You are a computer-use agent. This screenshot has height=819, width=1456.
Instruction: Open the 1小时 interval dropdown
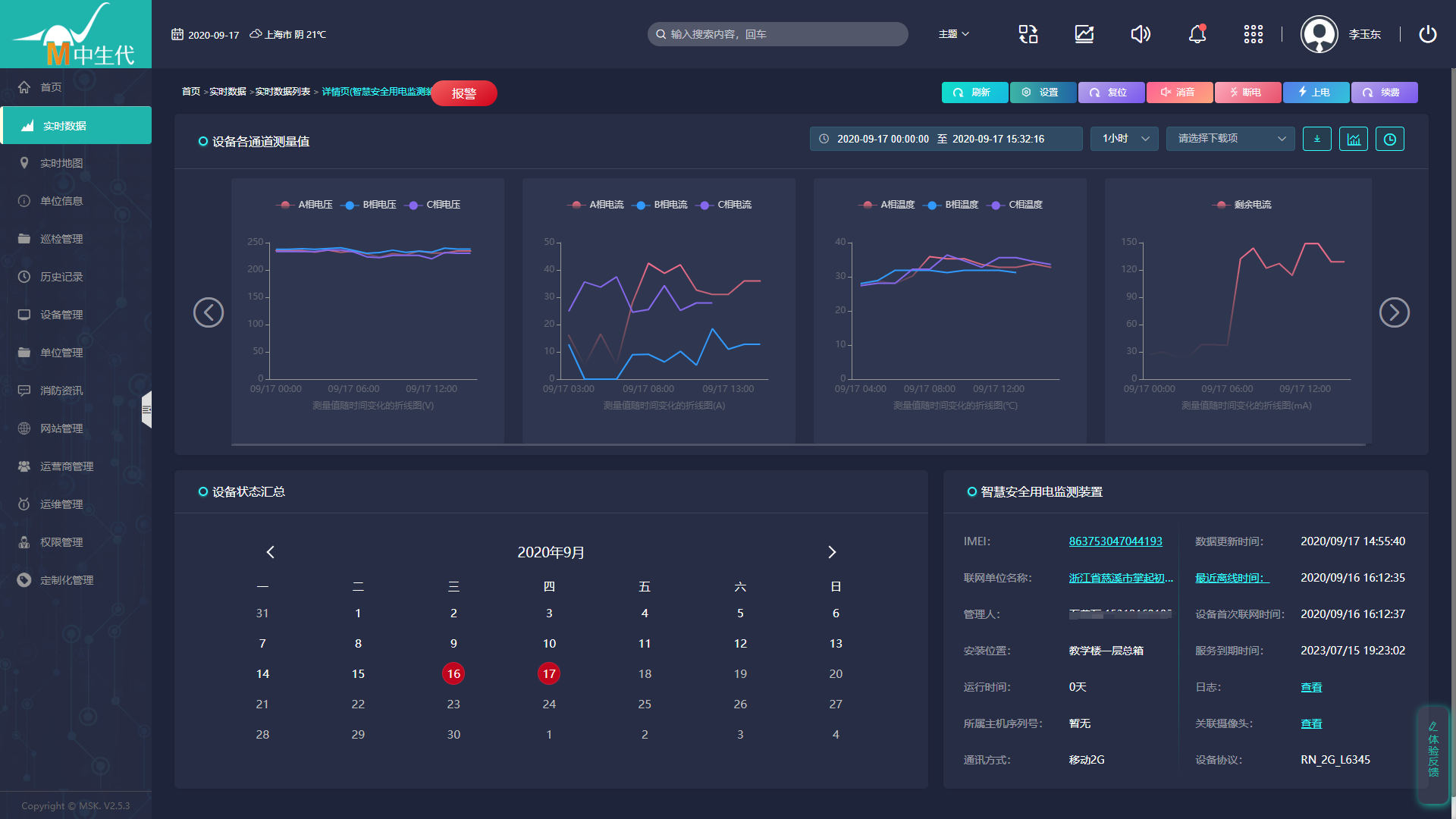point(1125,139)
